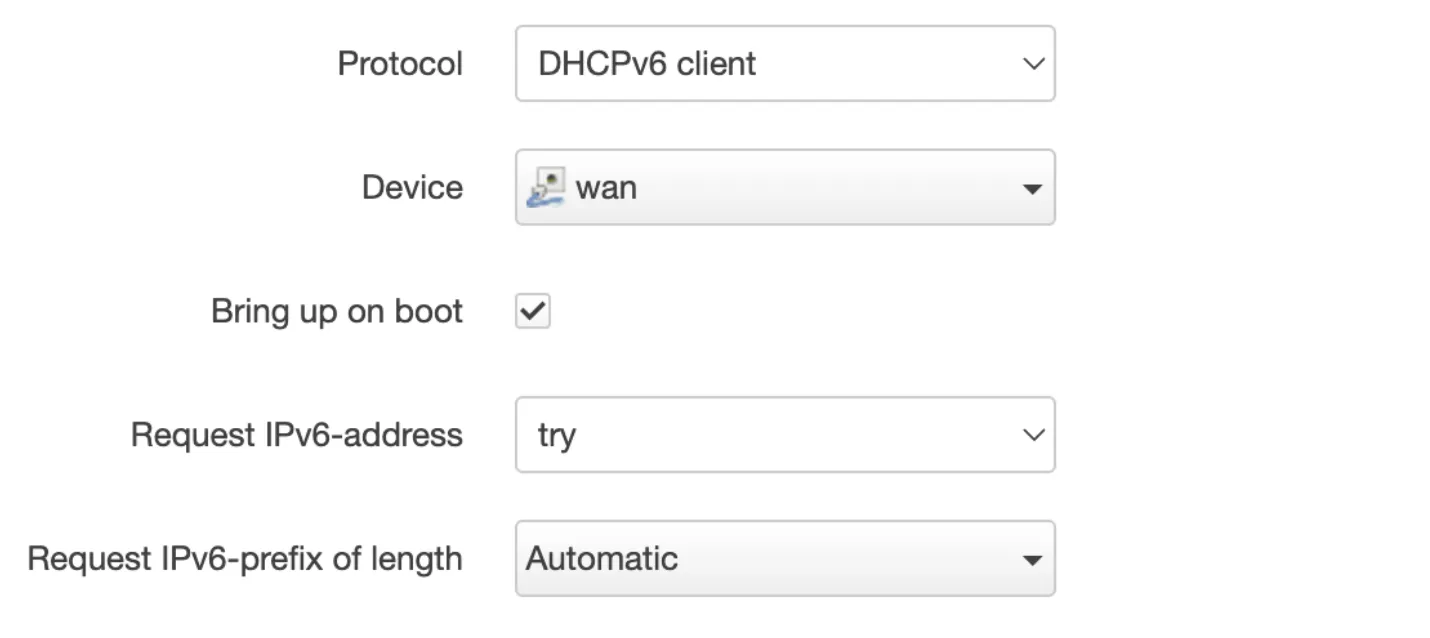
Task: Click the triangle arrow on the Device selector
Action: (x=1032, y=188)
